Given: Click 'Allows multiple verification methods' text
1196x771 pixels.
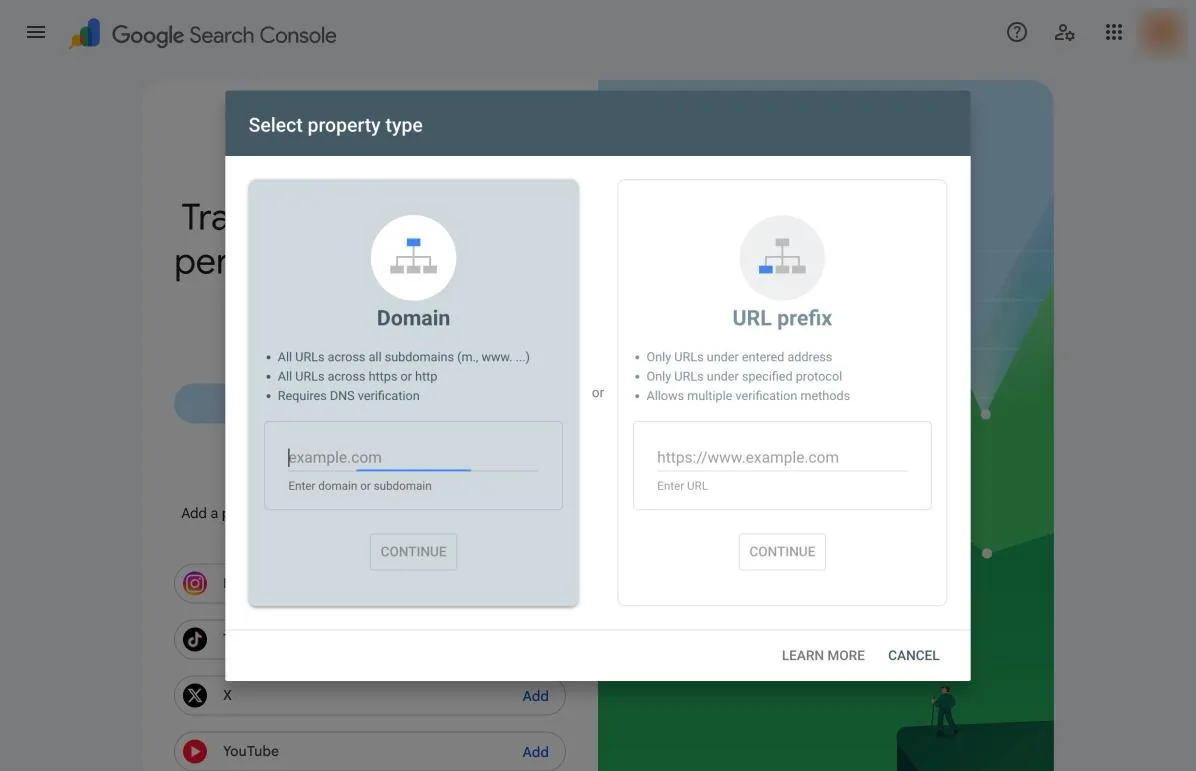Looking at the screenshot, I should tap(748, 396).
